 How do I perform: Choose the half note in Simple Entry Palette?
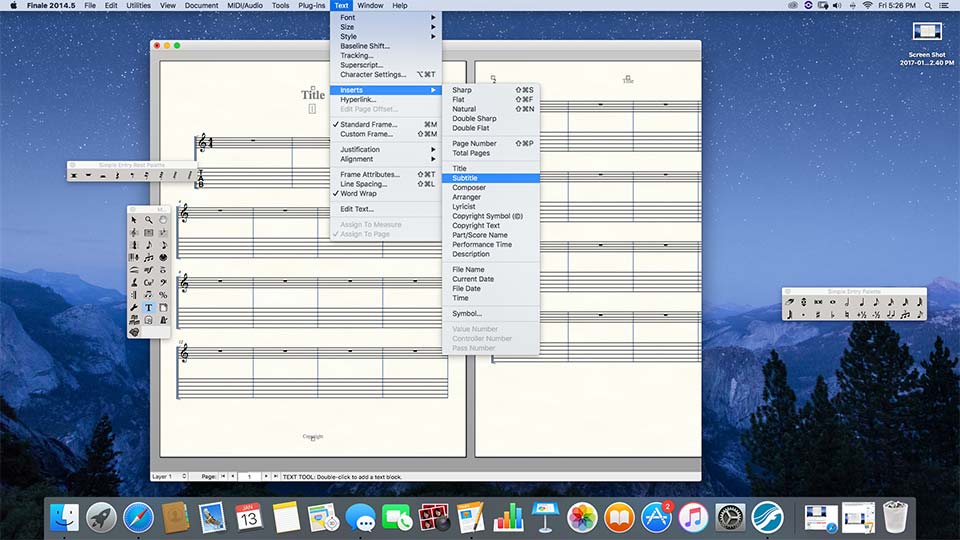(847, 302)
